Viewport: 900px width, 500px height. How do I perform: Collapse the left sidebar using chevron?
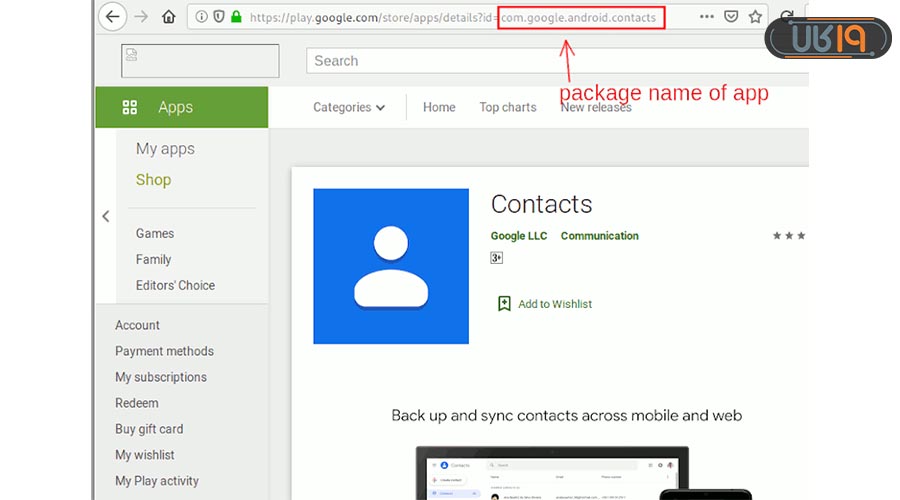[106, 216]
